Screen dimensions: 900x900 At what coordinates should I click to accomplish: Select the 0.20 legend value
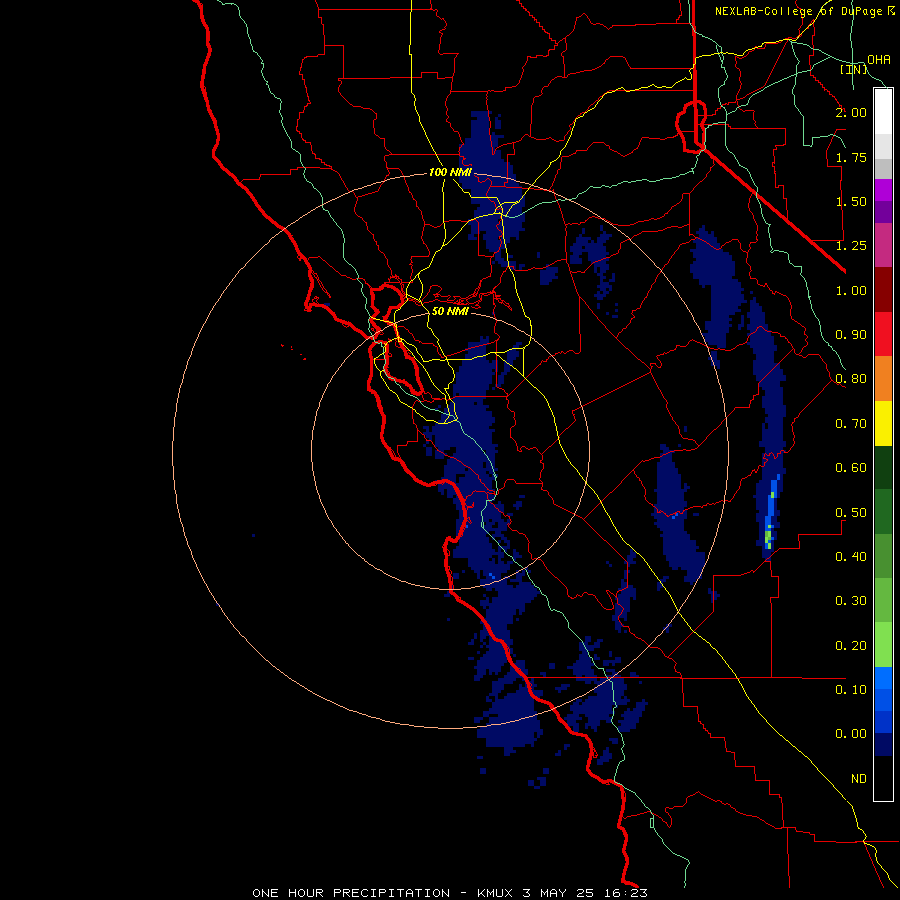tap(851, 646)
